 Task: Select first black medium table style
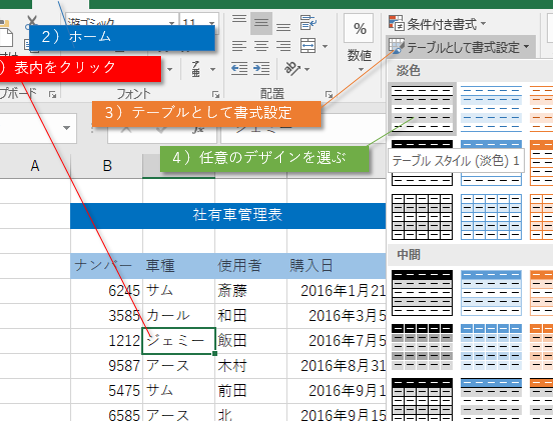coord(422,292)
